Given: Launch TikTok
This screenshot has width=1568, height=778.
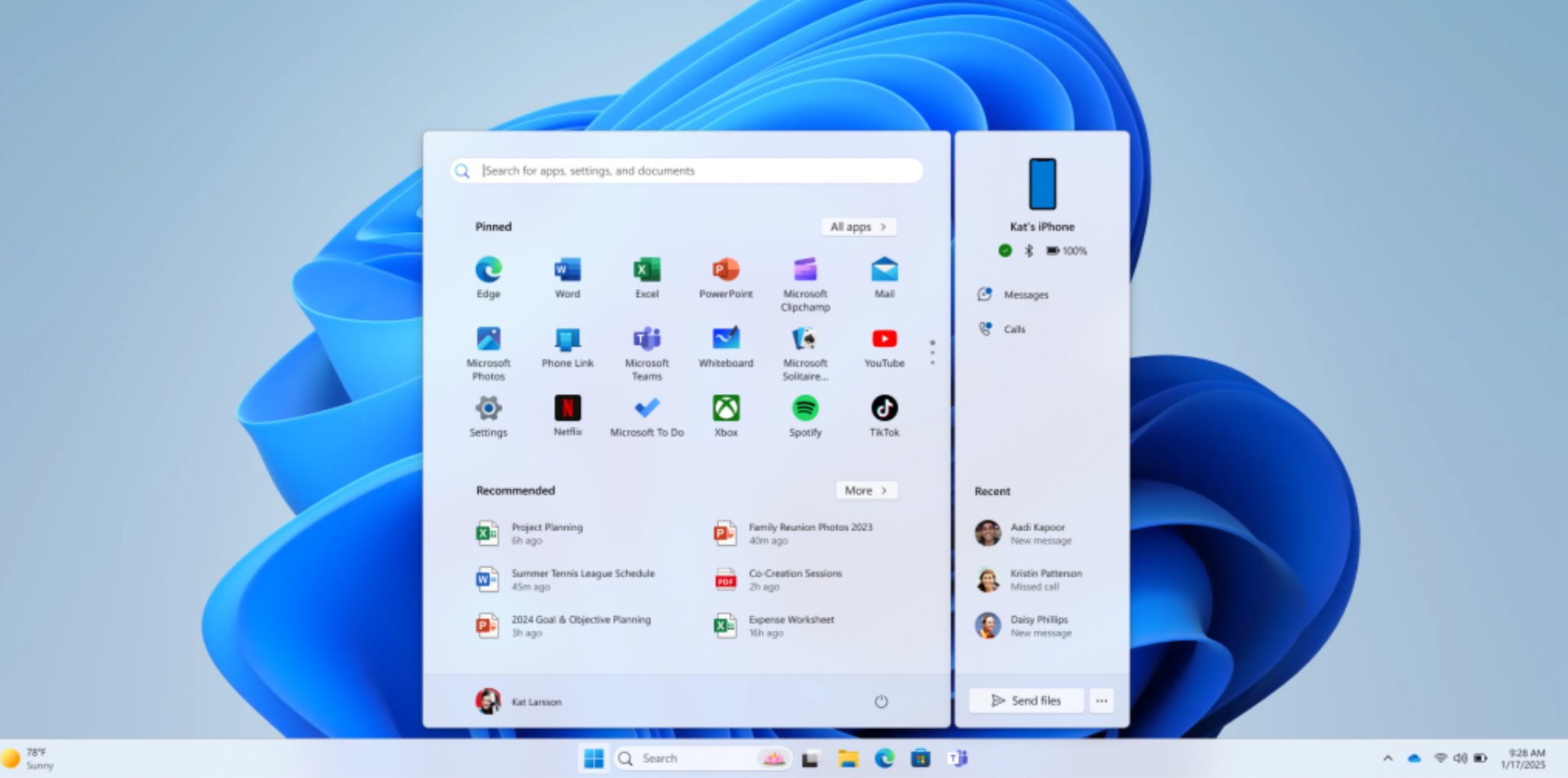Looking at the screenshot, I should coord(884,417).
